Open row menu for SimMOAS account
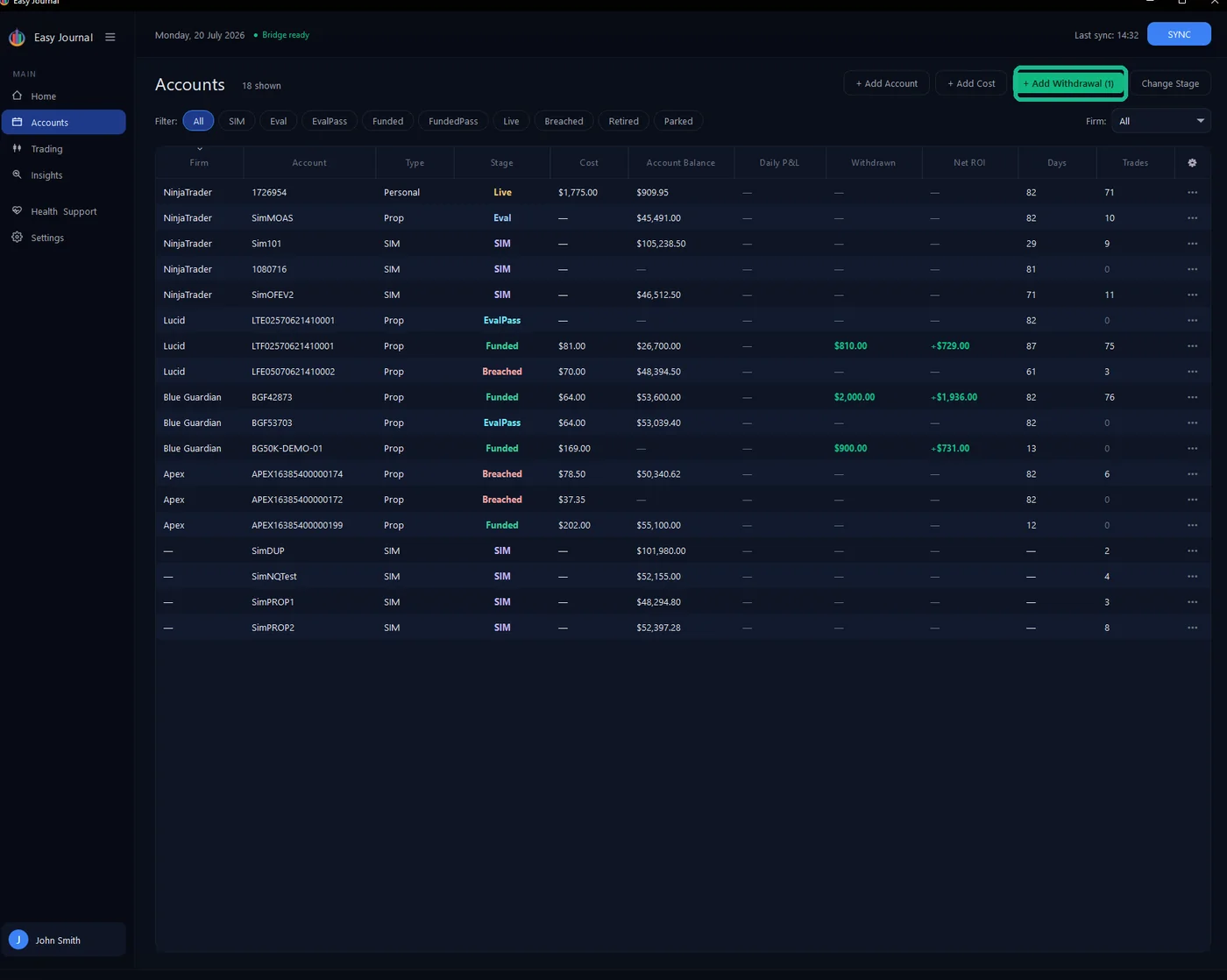Screen dimensions: 1227x980 click(1192, 217)
